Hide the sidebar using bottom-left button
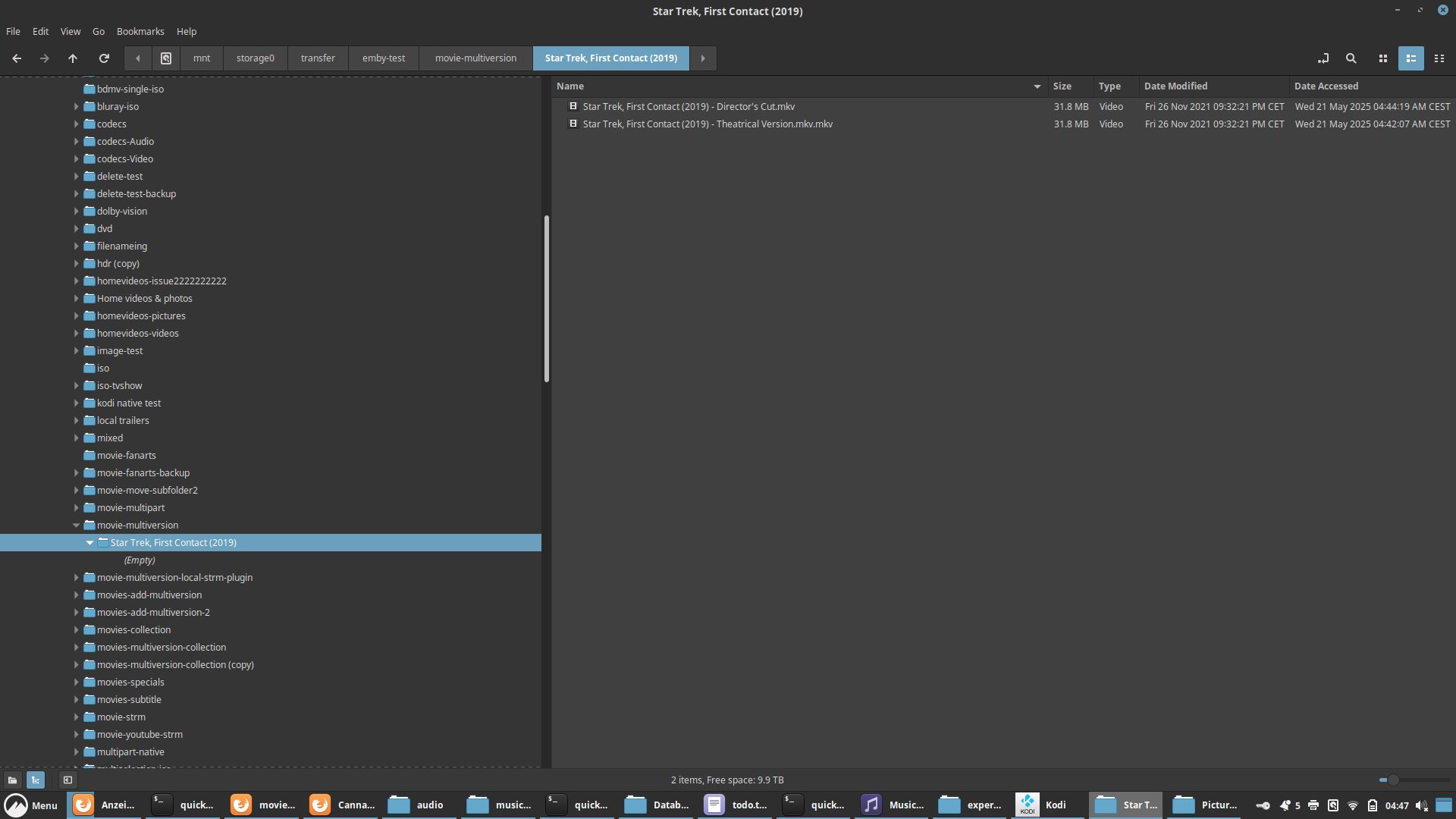The width and height of the screenshot is (1456, 819). click(x=67, y=780)
